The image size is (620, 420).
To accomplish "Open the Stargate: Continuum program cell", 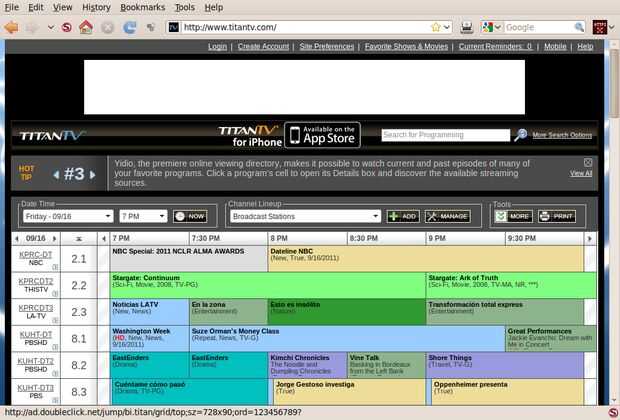I will tap(268, 285).
